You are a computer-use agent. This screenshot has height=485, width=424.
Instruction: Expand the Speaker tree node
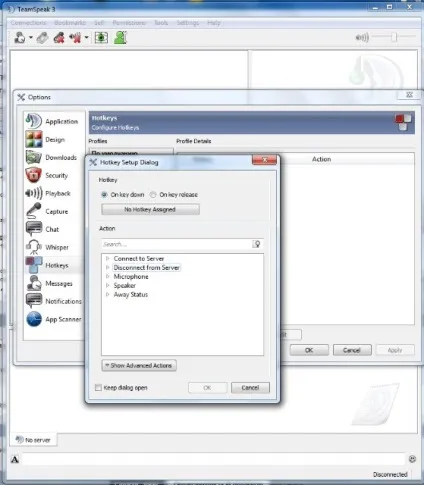[107, 286]
